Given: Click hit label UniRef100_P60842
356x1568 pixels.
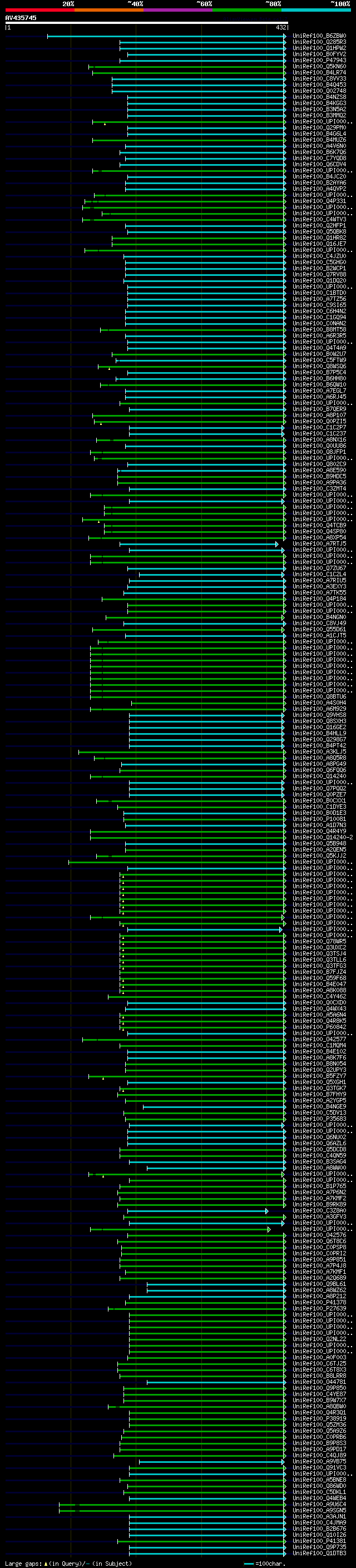Looking at the screenshot, I should 319,1027.
